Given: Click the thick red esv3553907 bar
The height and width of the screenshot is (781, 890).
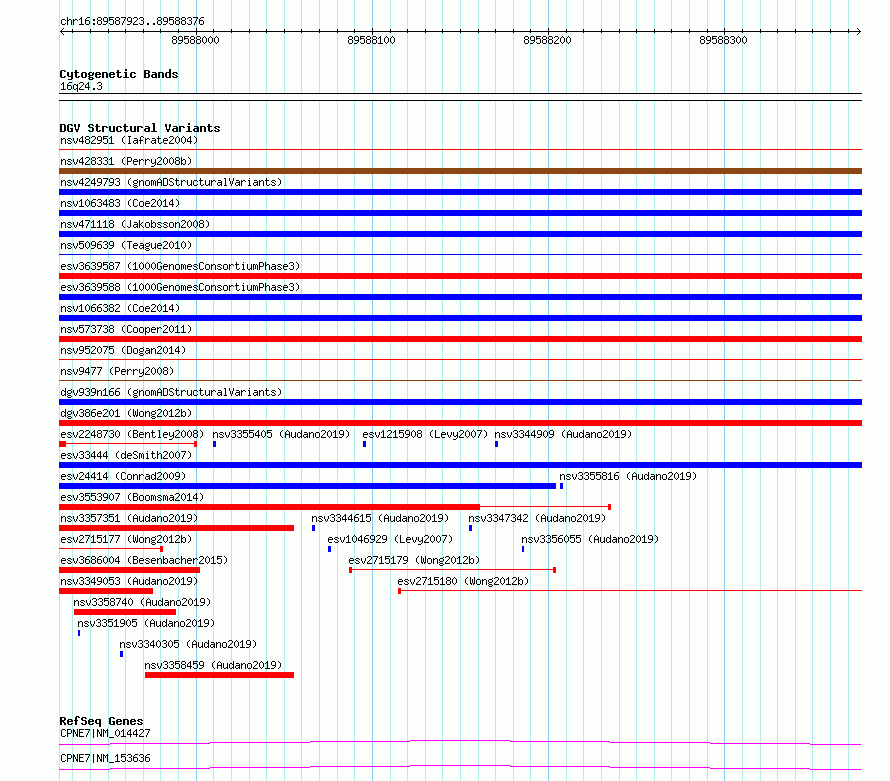Looking at the screenshot, I should 270,507.
